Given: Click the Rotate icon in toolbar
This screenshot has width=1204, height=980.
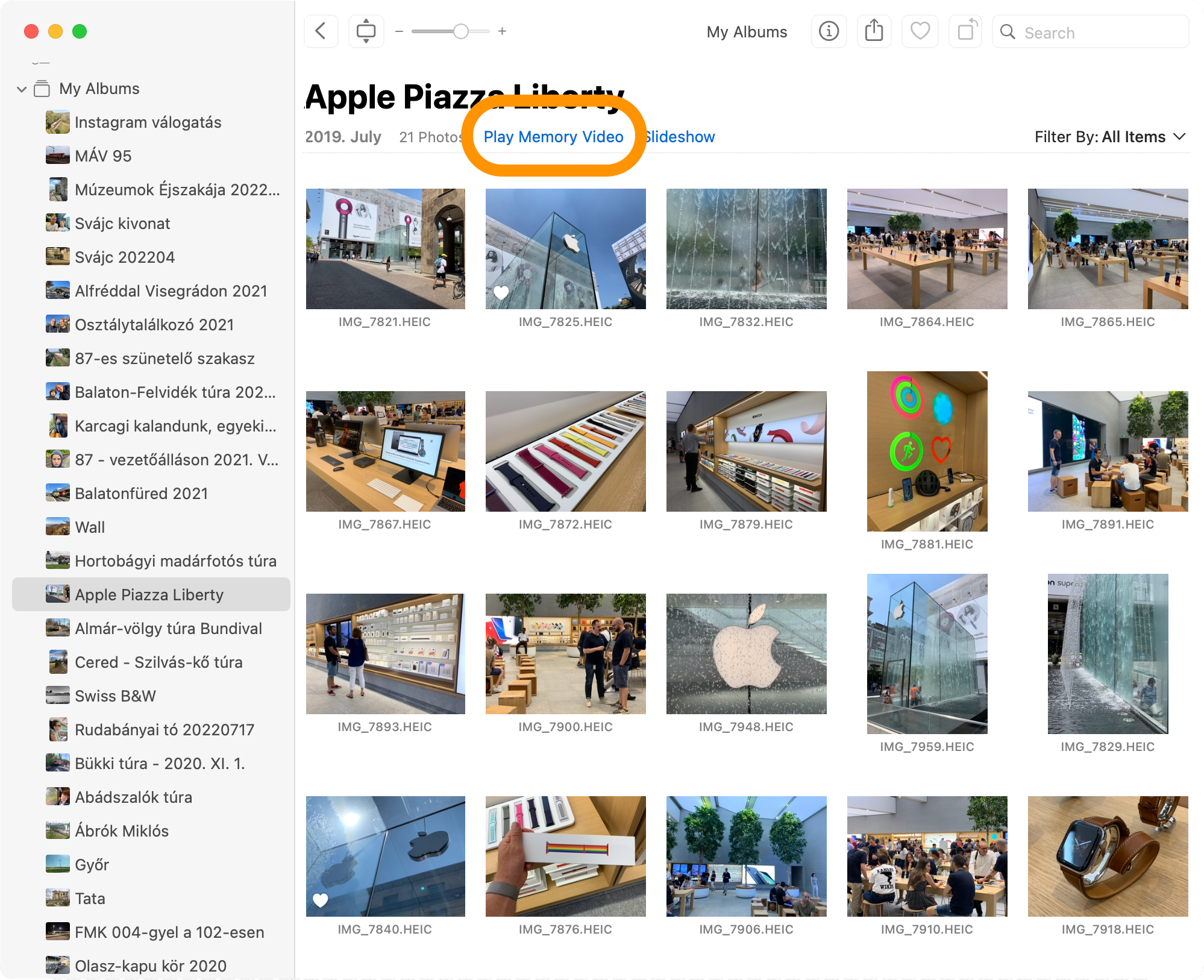Looking at the screenshot, I should pyautogui.click(x=965, y=31).
